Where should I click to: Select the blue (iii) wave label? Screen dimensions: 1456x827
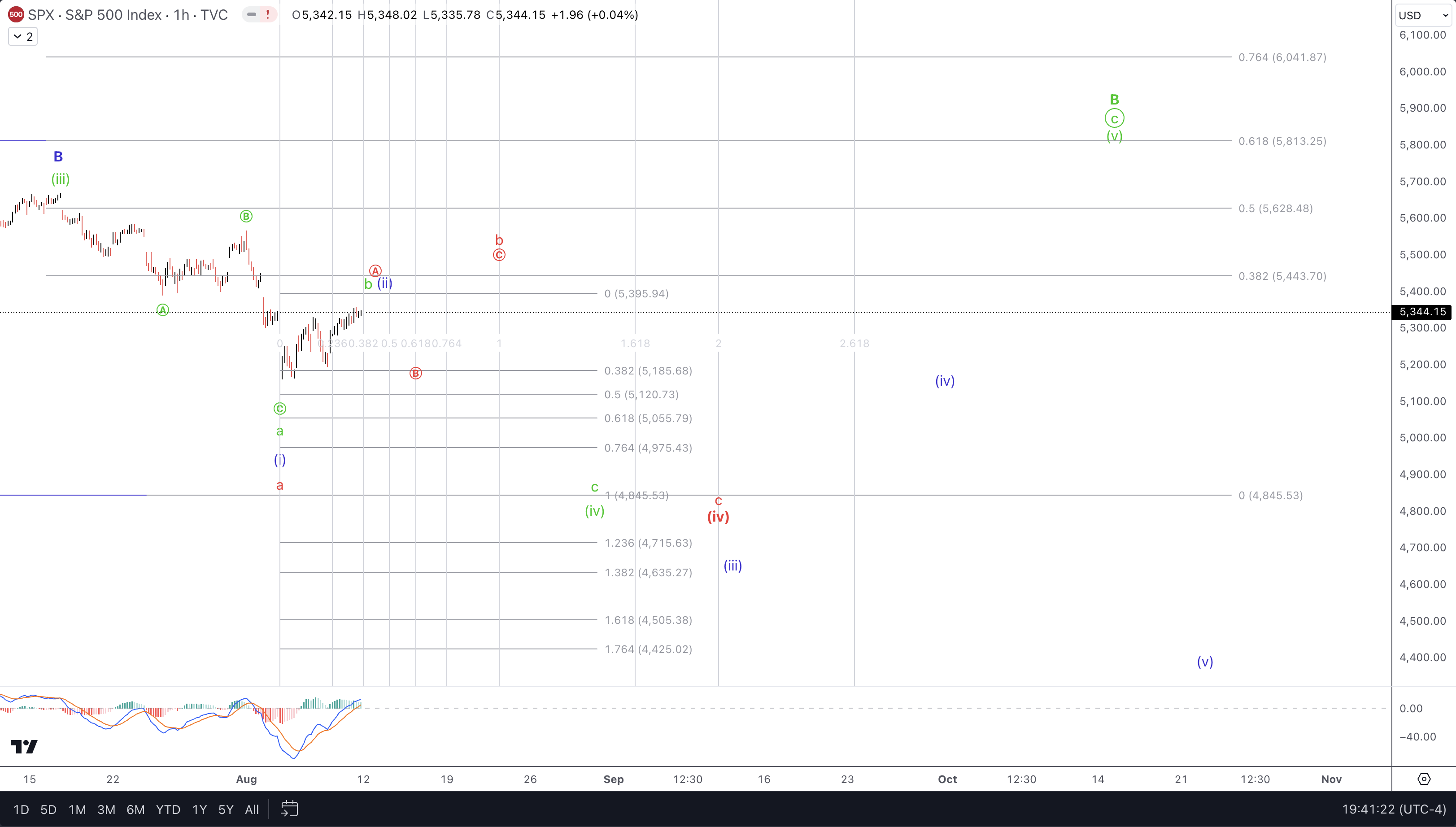733,566
